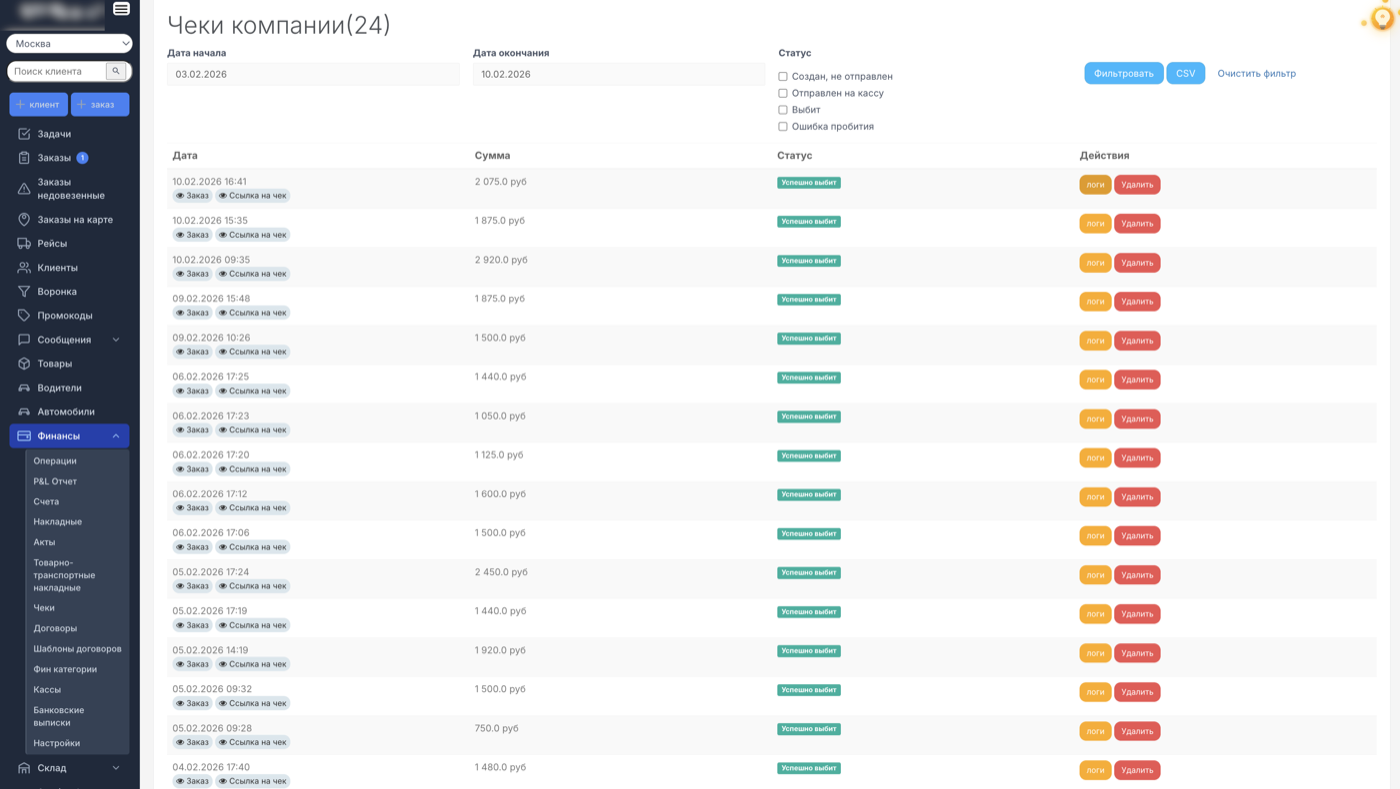Collapse the Финансы section chevron
Image resolution: width=1400 pixels, height=789 pixels.
click(x=115, y=436)
